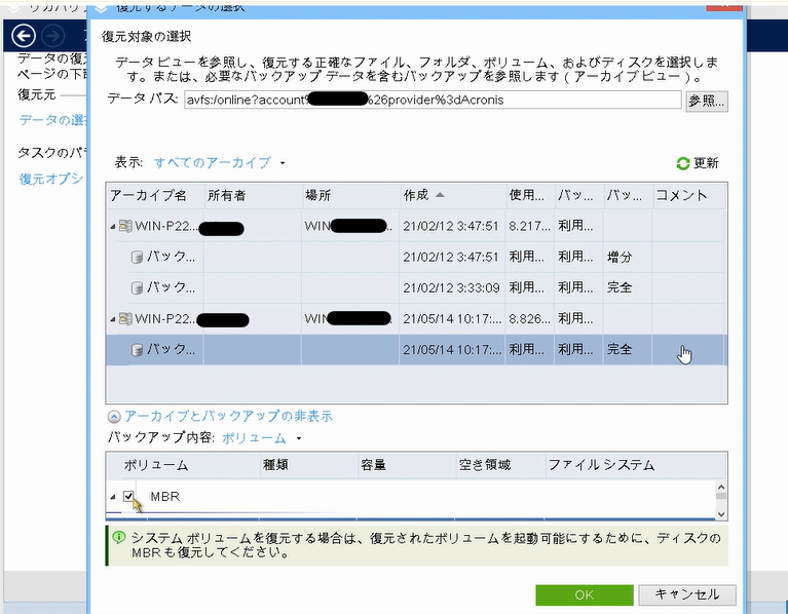
Task: Click the info icon in the MBR notice
Action: [x=119, y=537]
